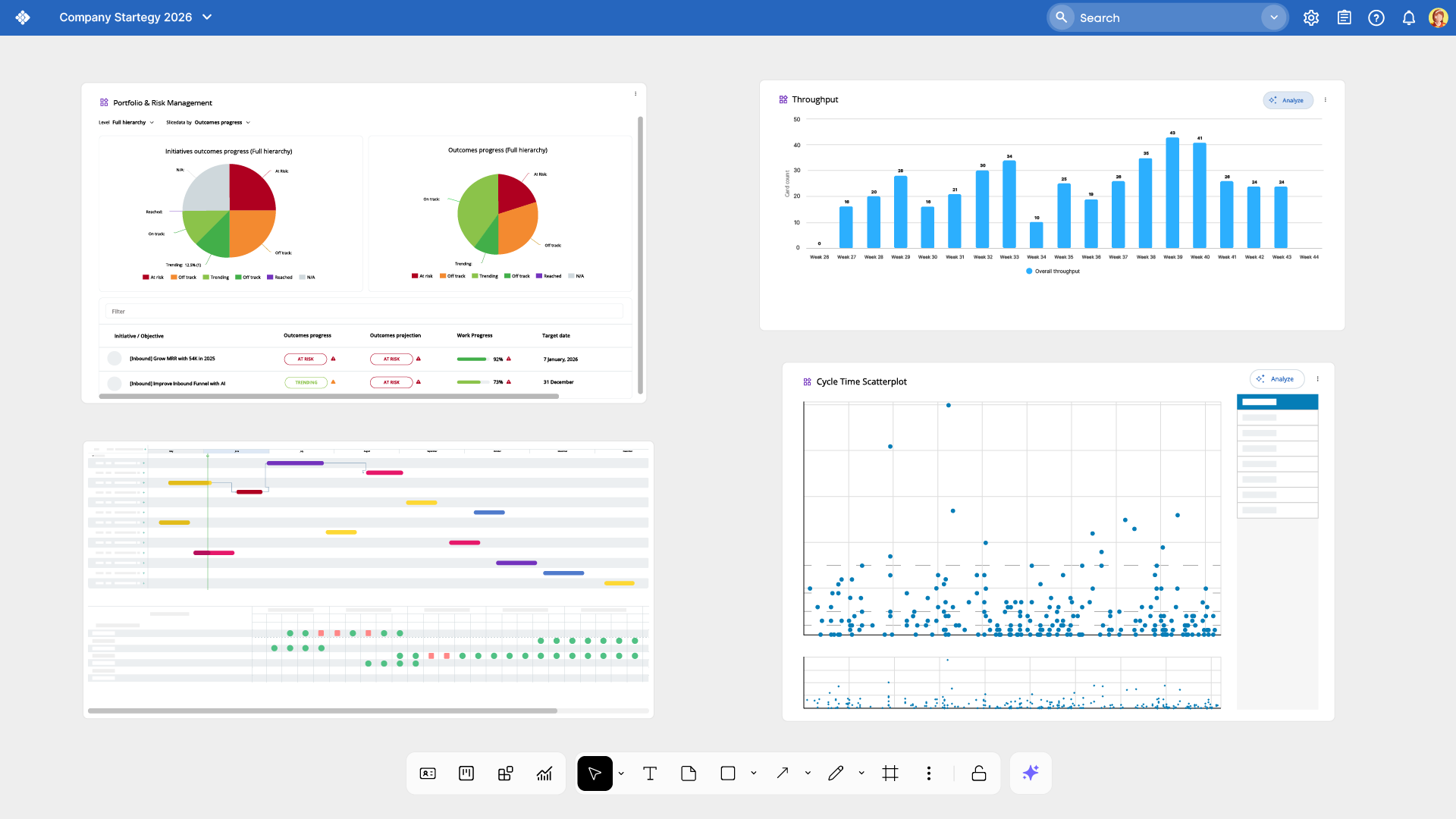The image size is (1456, 819).
Task: Open Slicedata by Outcomes progress dropdown
Action: point(218,122)
